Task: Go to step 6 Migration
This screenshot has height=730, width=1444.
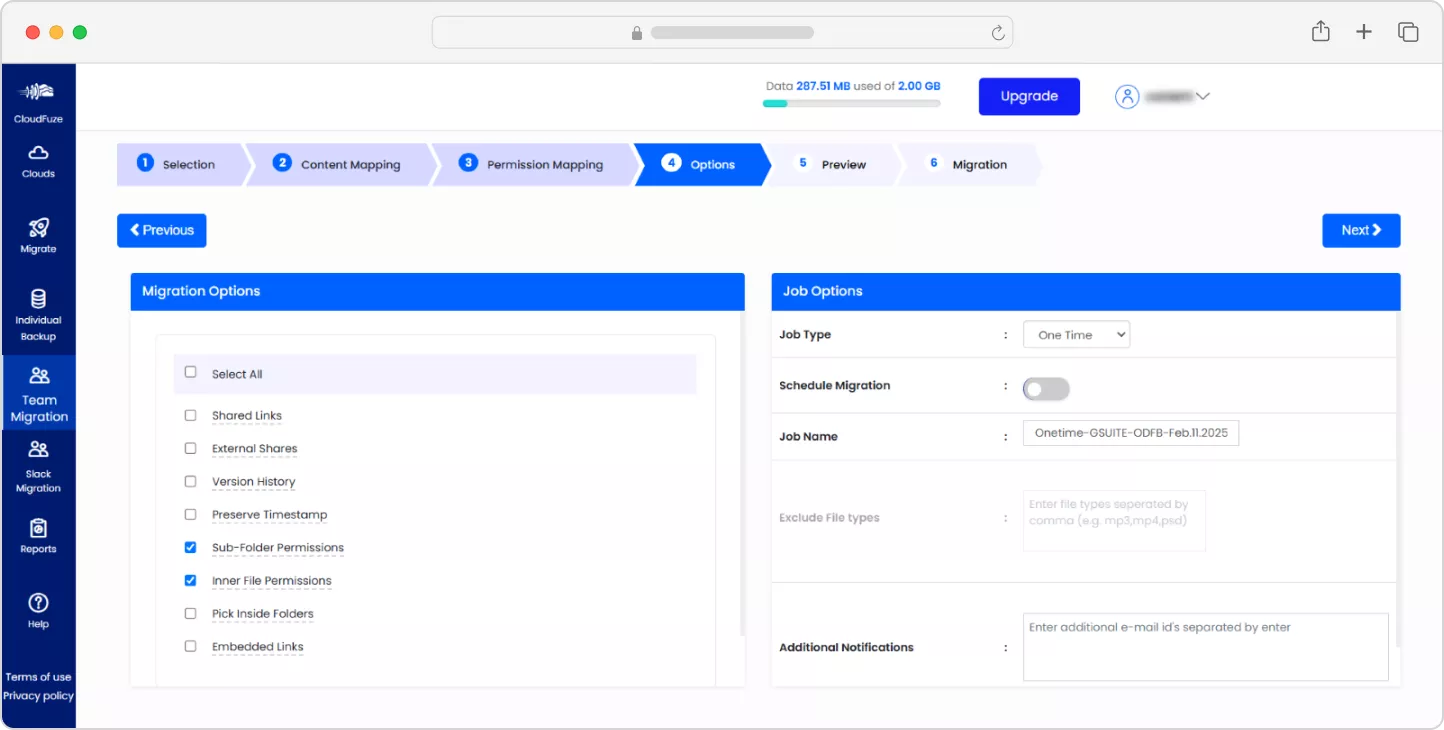Action: pyautogui.click(x=968, y=165)
